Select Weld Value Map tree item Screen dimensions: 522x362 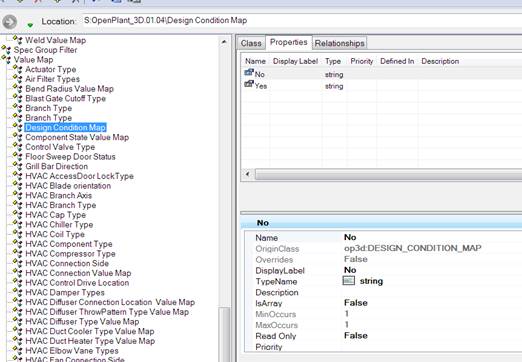tap(55, 40)
